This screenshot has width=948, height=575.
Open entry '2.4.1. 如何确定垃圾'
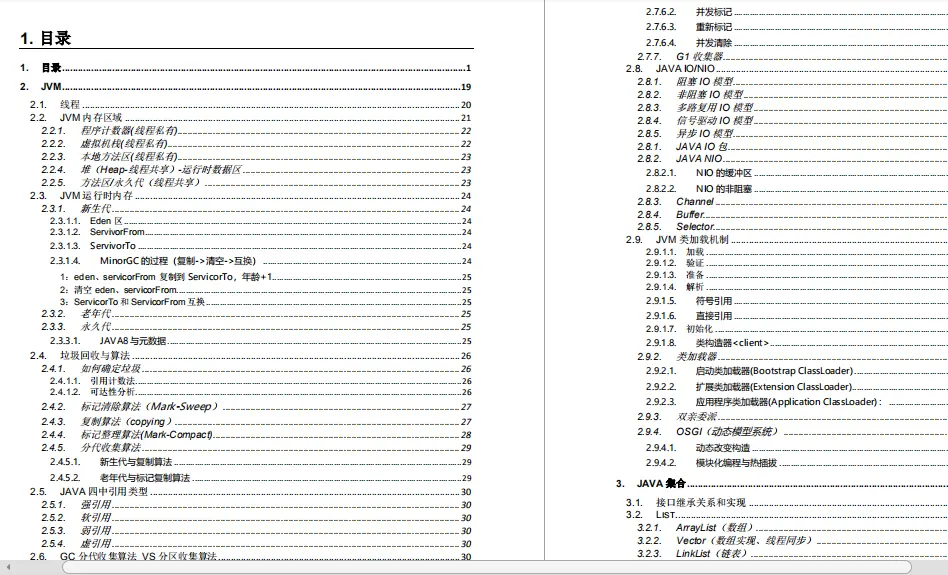tap(256, 369)
